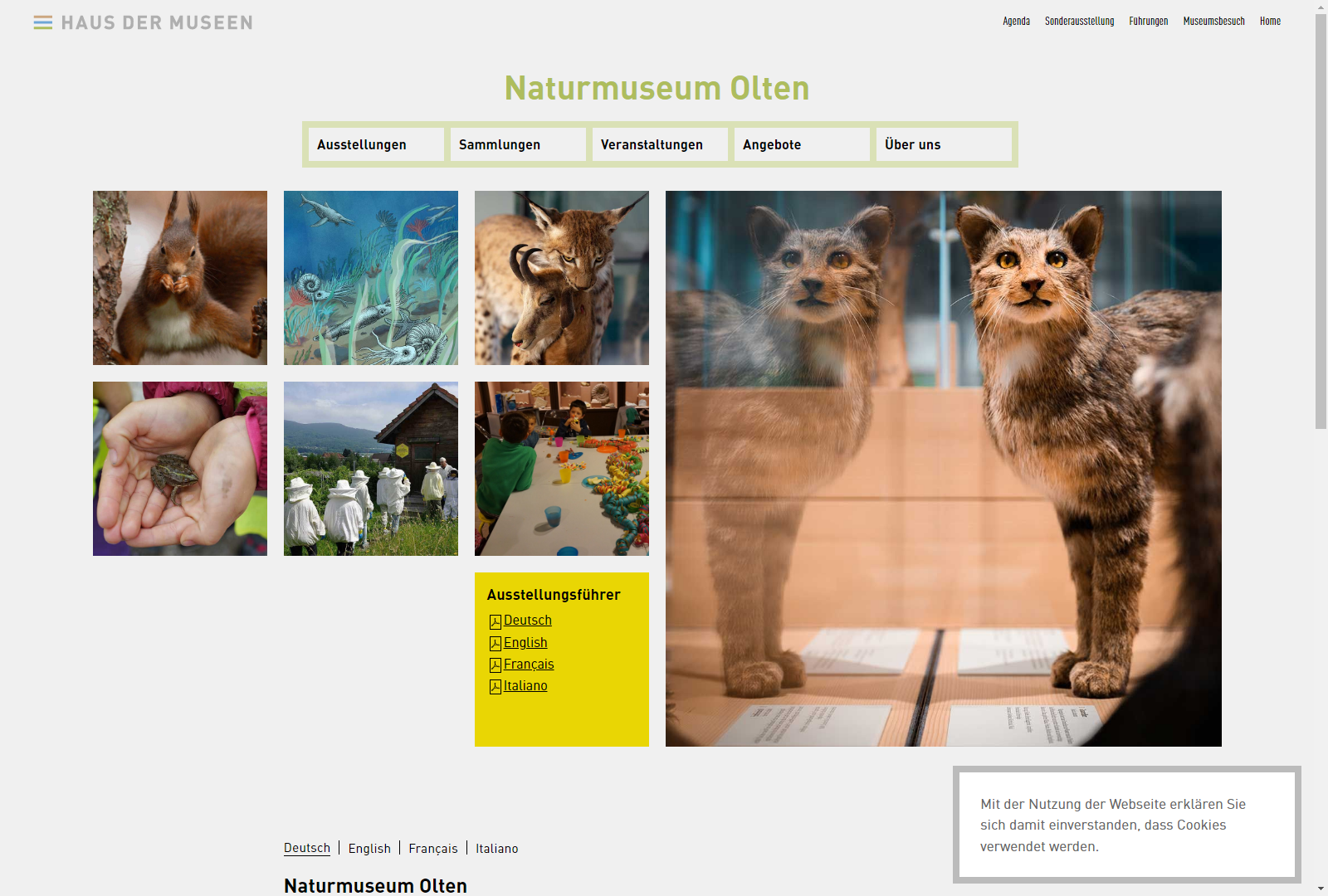Select Museumsbesuch in top navigation

[1213, 22]
